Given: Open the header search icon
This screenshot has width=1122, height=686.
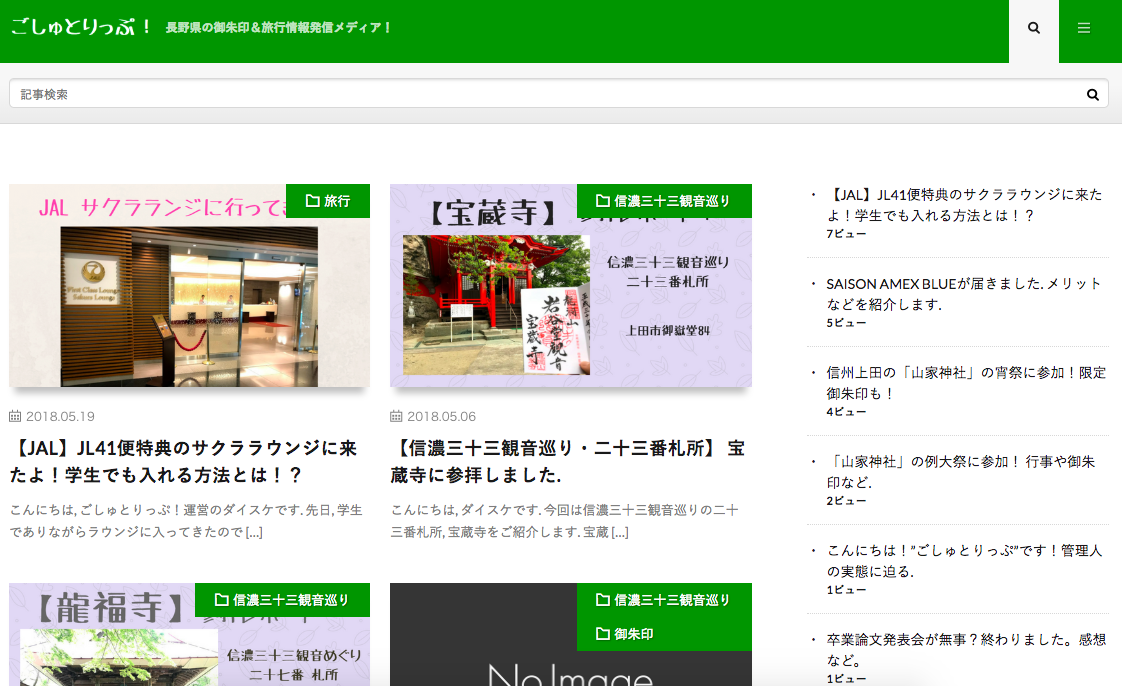Looking at the screenshot, I should pos(1033,28).
